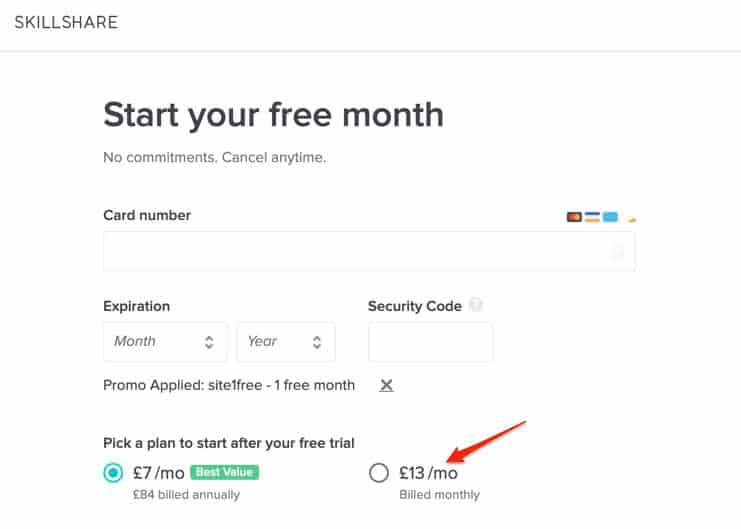Click the Mastercard card icon
Viewport: 741px width, 529px height.
tap(574, 217)
